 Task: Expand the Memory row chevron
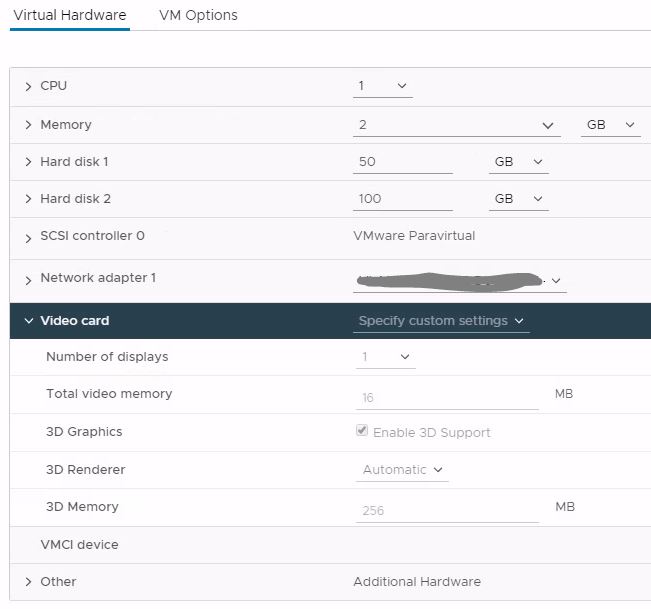28,125
